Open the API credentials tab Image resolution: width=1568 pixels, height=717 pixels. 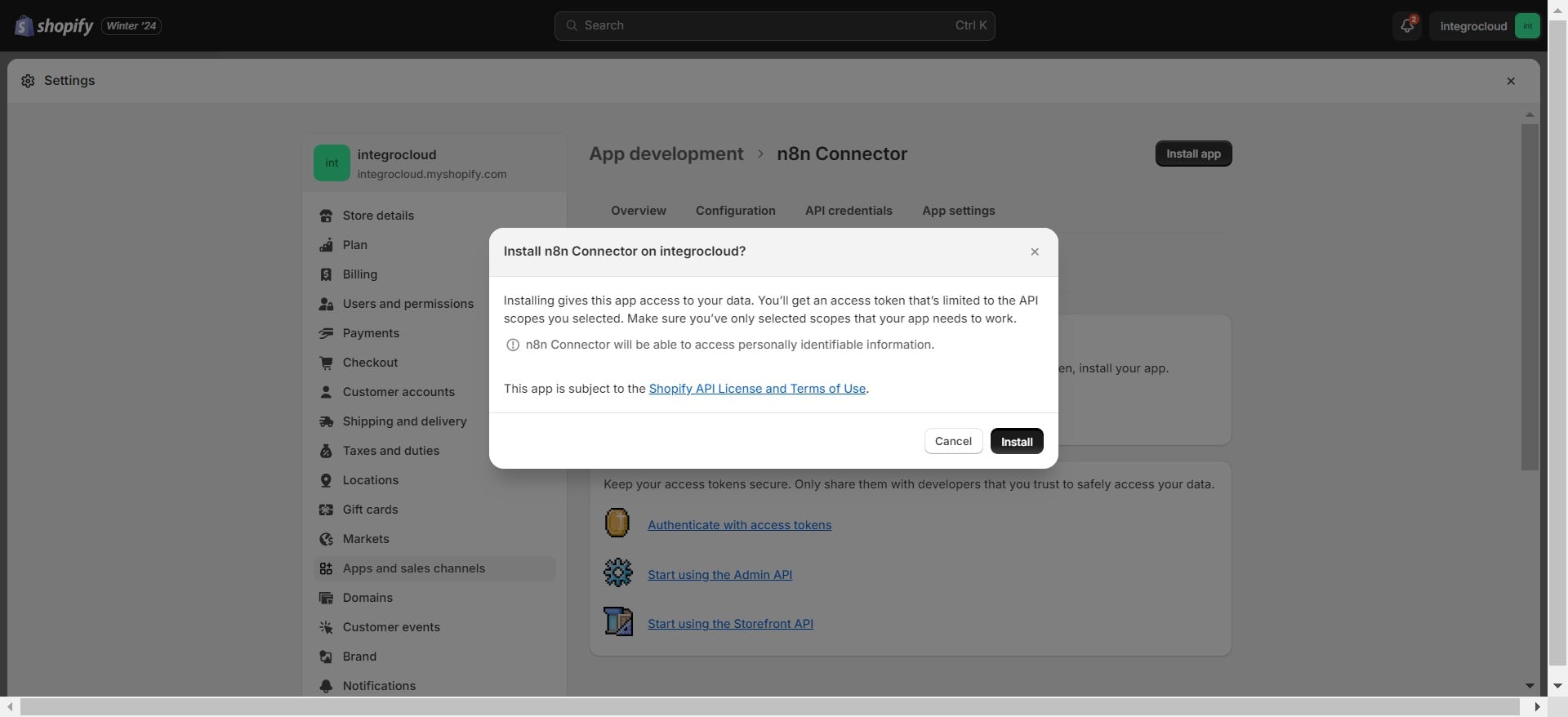(x=849, y=211)
